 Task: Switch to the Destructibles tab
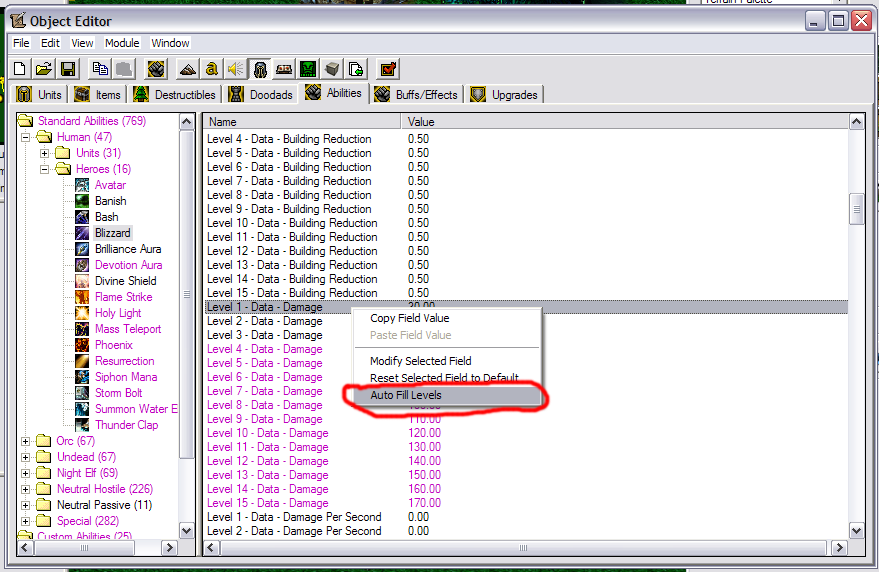point(174,94)
